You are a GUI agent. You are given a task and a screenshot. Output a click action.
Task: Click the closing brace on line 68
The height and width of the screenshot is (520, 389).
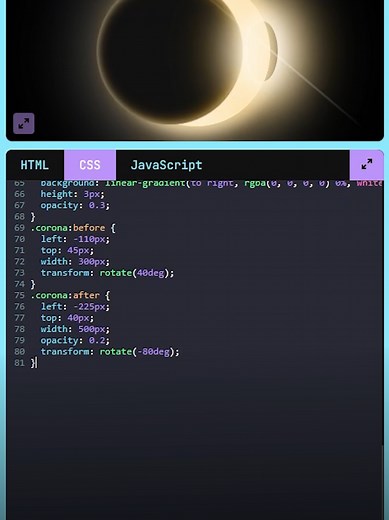(x=33, y=217)
